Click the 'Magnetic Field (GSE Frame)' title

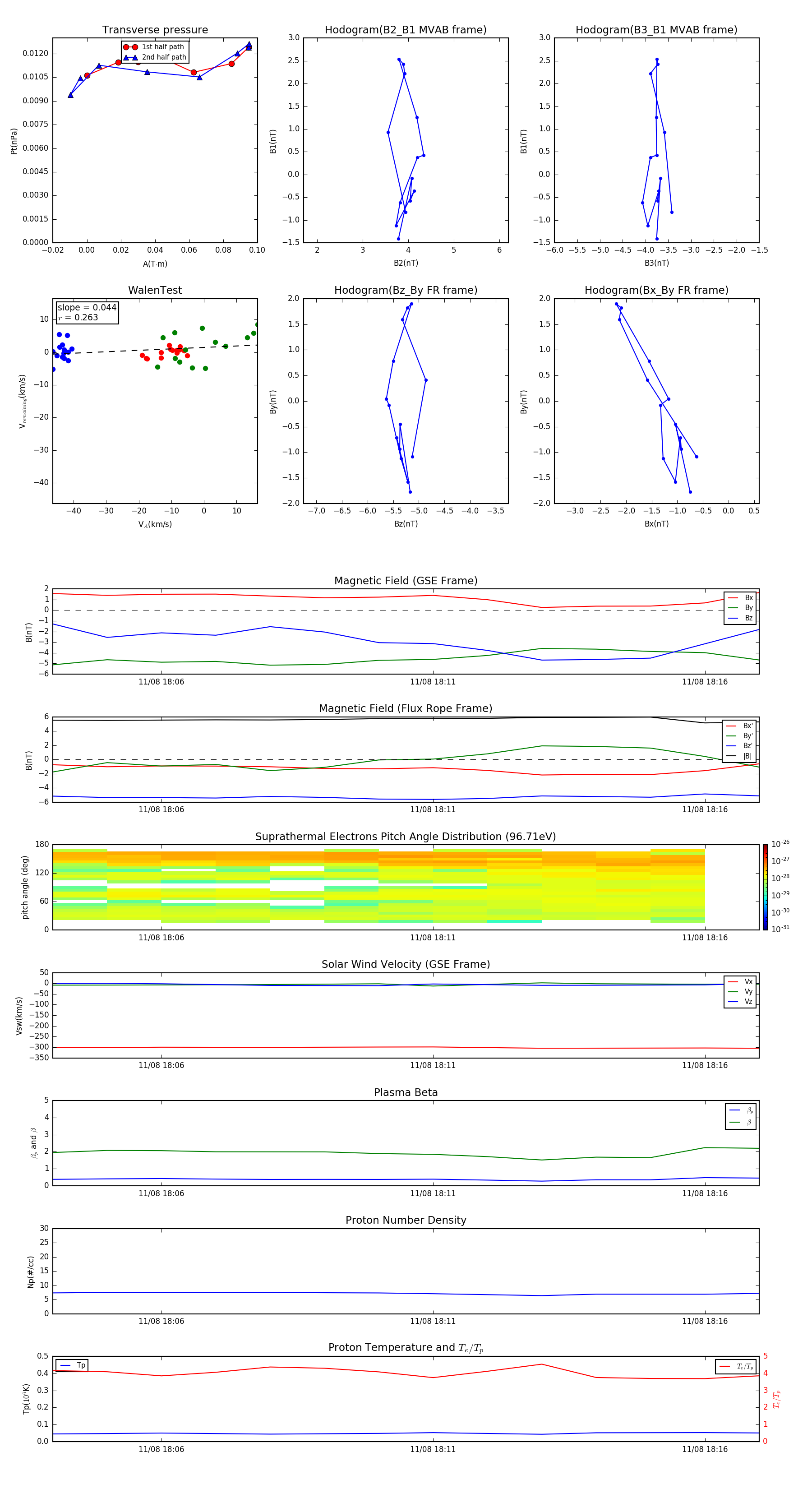click(x=406, y=581)
